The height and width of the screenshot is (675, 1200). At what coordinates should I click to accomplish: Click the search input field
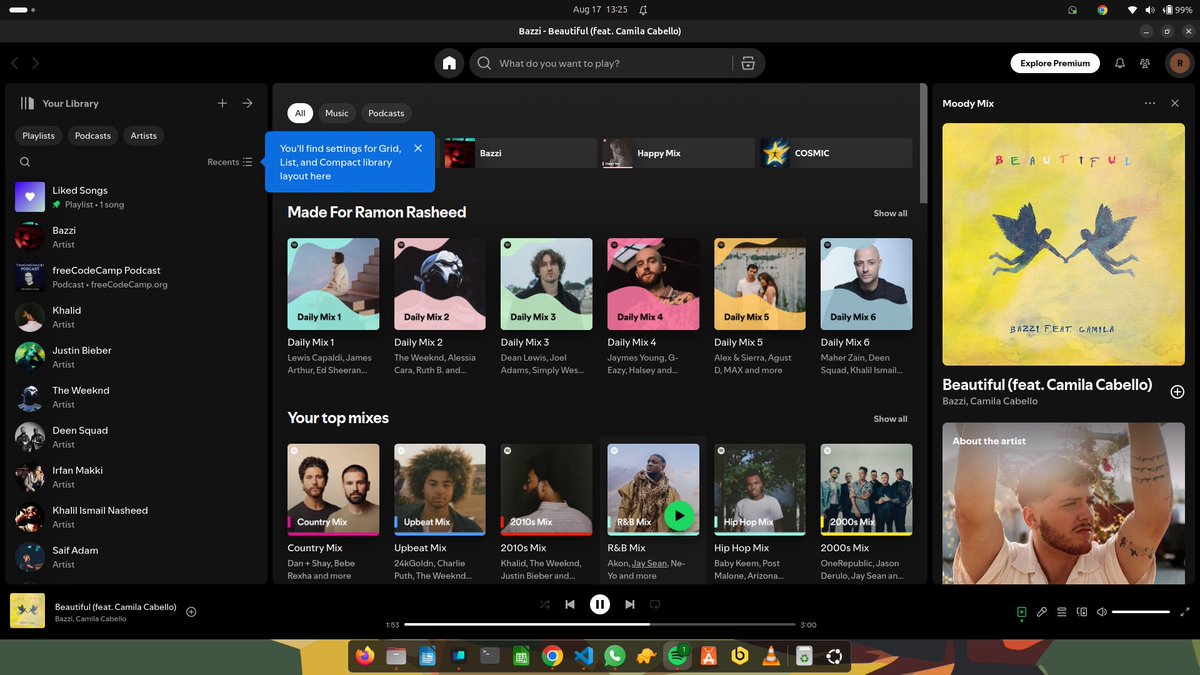(x=602, y=63)
